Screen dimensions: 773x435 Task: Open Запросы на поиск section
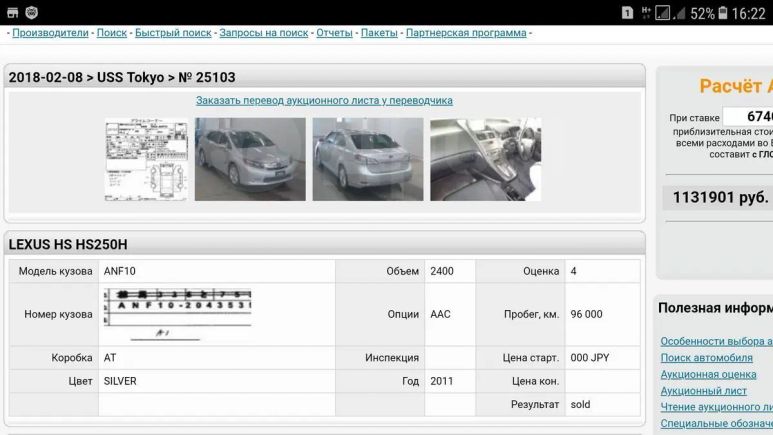(x=263, y=33)
